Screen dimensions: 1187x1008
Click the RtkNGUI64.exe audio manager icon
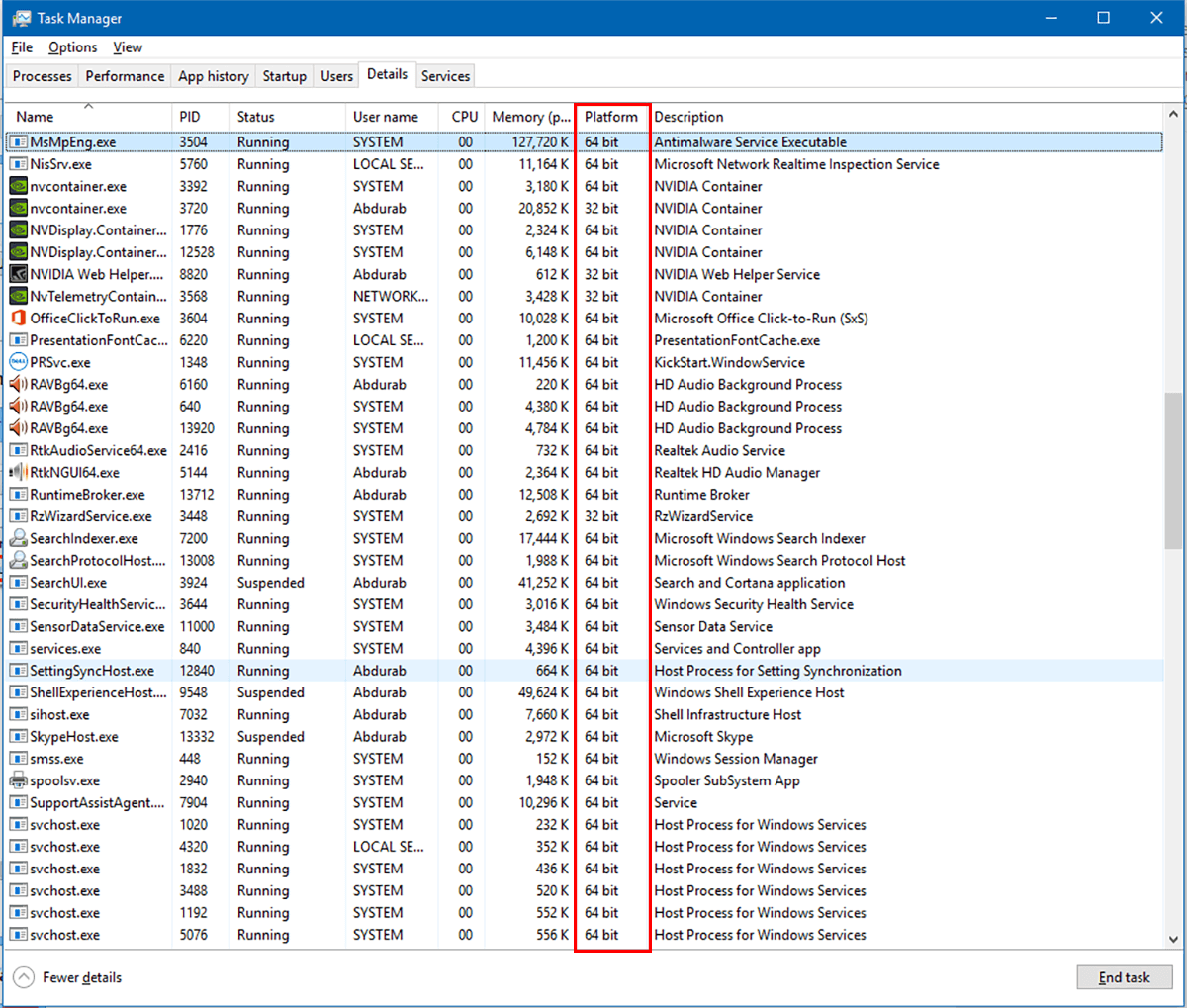(18, 473)
